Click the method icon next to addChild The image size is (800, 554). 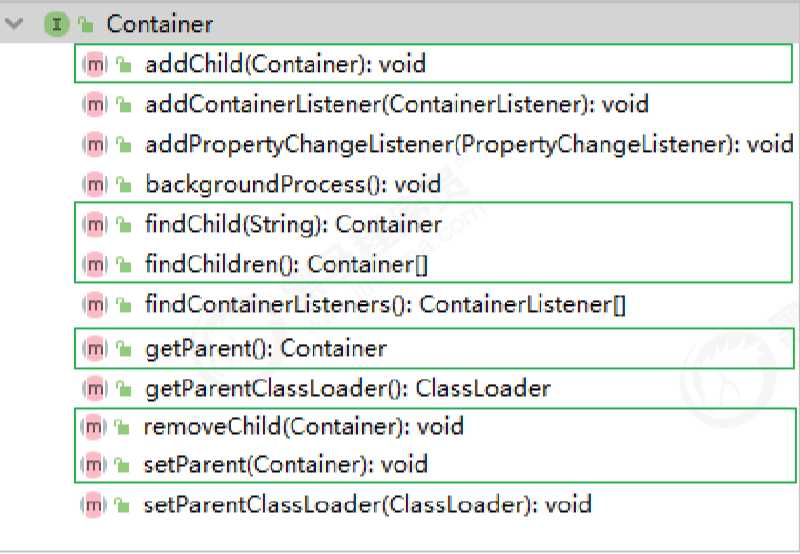pos(94,64)
